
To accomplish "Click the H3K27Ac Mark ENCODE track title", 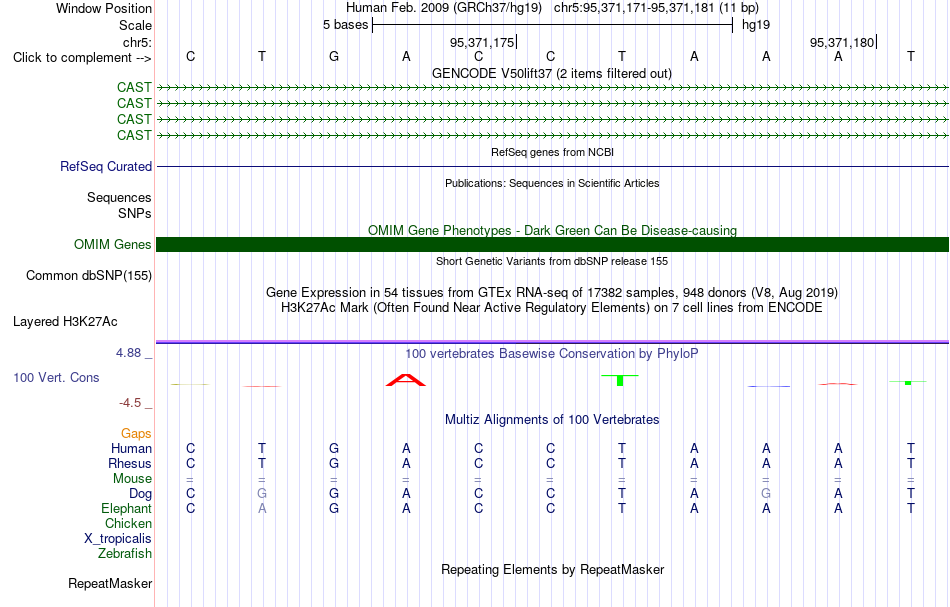I will [x=552, y=308].
